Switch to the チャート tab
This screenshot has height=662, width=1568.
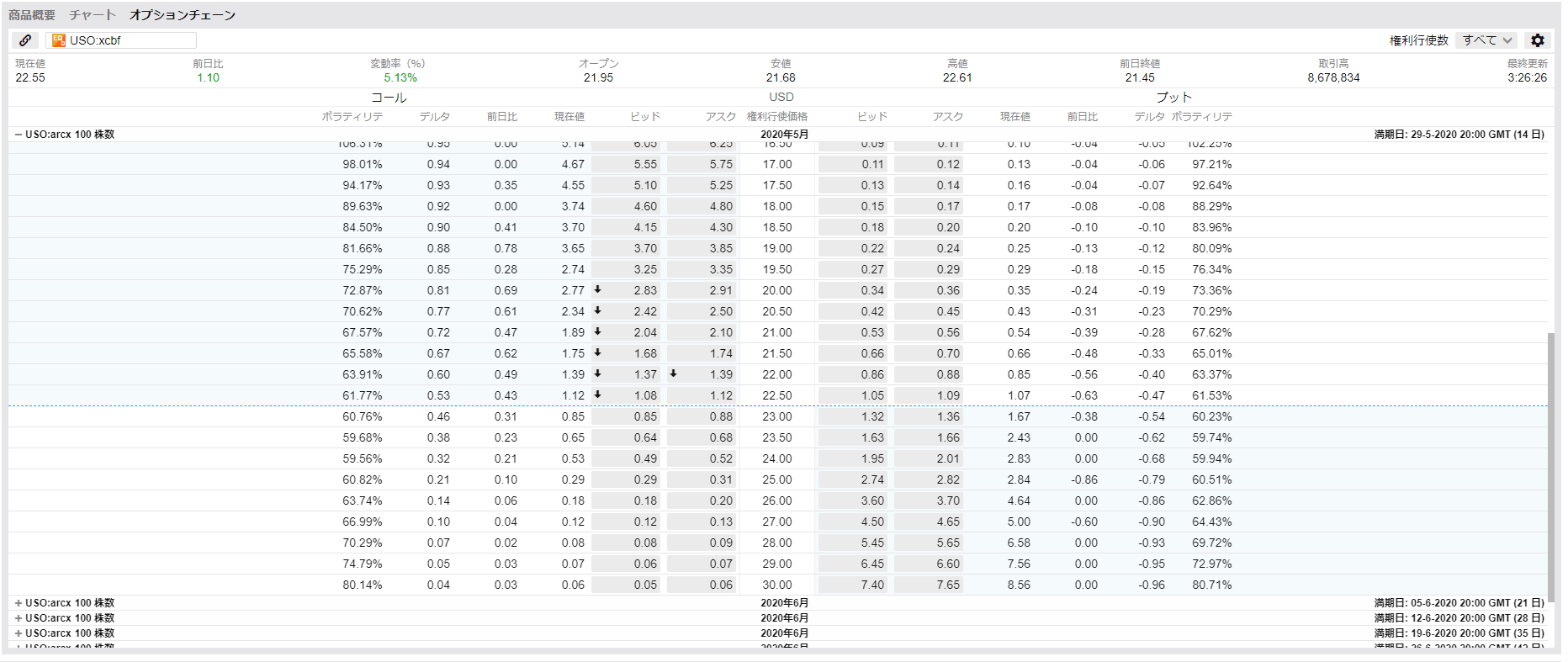[93, 15]
